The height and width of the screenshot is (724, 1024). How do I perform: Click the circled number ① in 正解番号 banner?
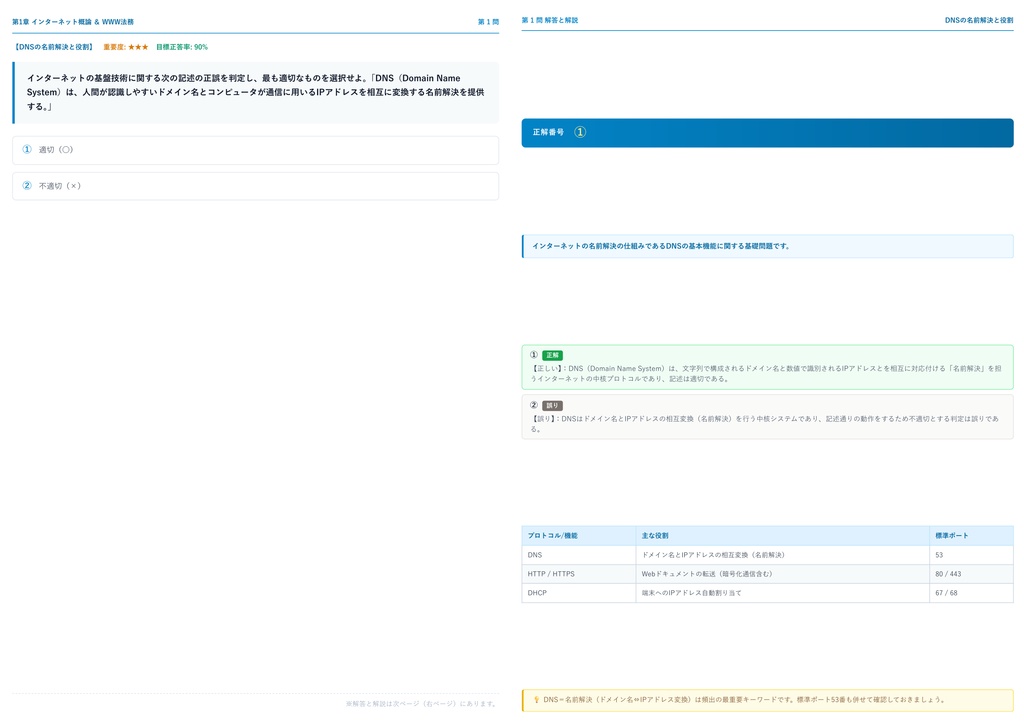580,133
